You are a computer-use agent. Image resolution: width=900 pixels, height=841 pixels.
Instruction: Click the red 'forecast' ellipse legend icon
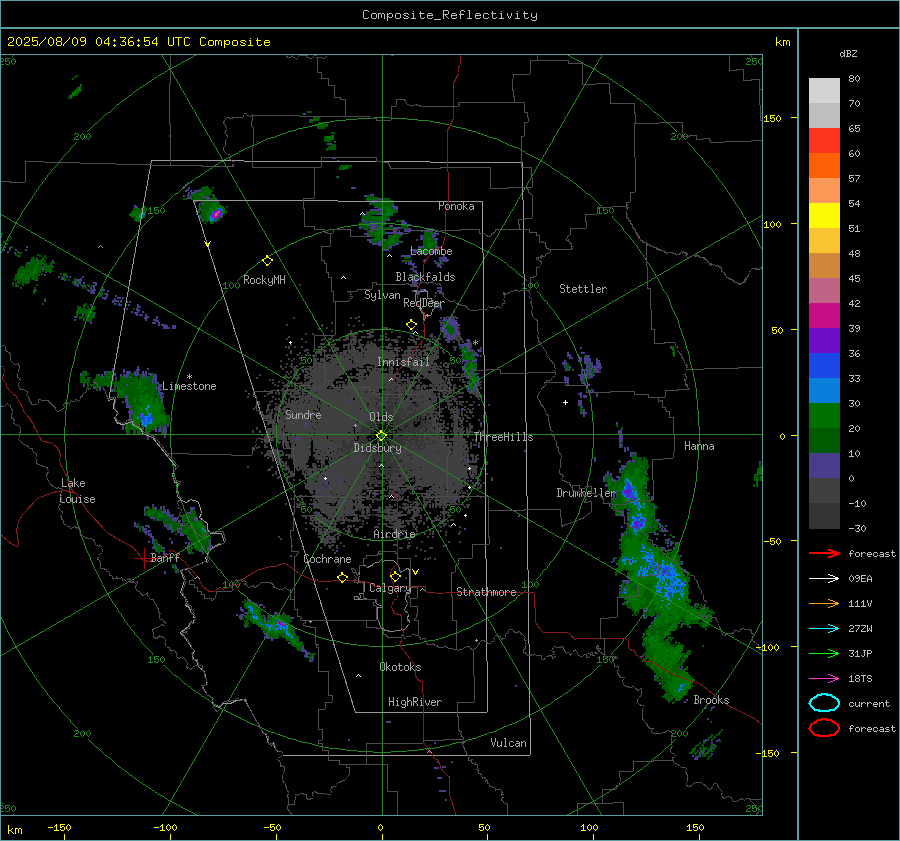824,728
